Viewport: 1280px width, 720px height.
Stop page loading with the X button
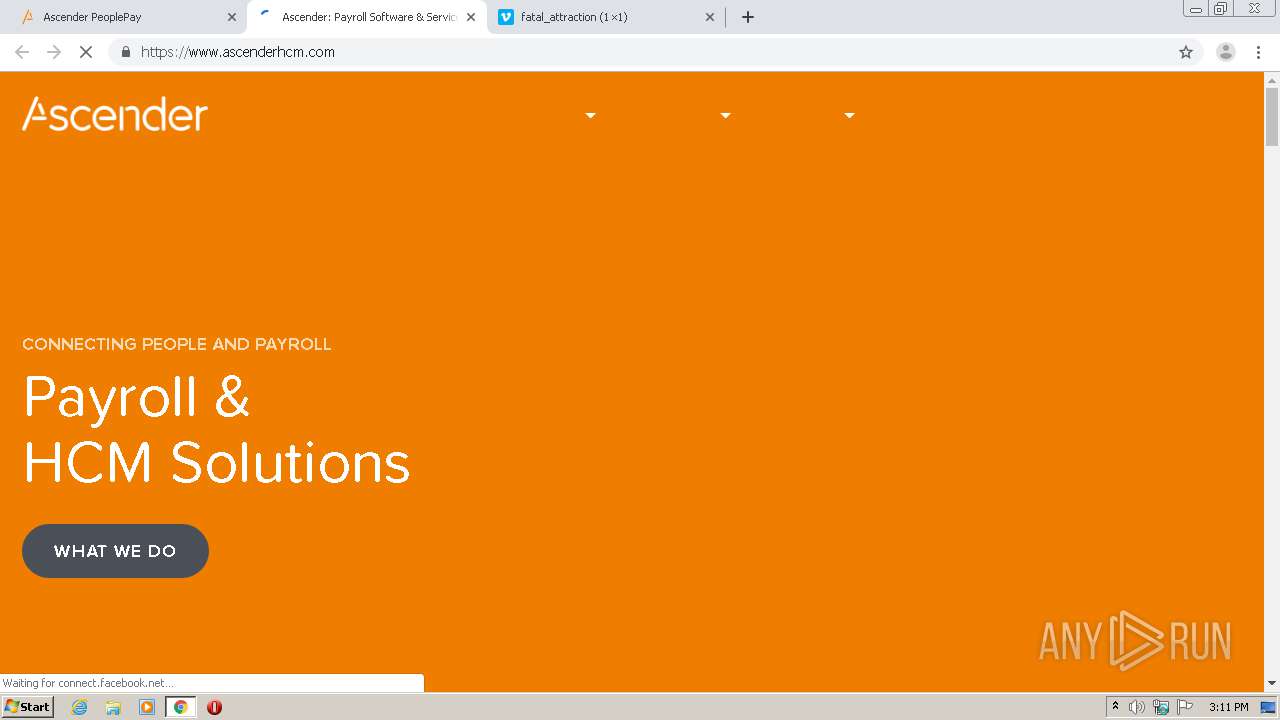[x=86, y=52]
